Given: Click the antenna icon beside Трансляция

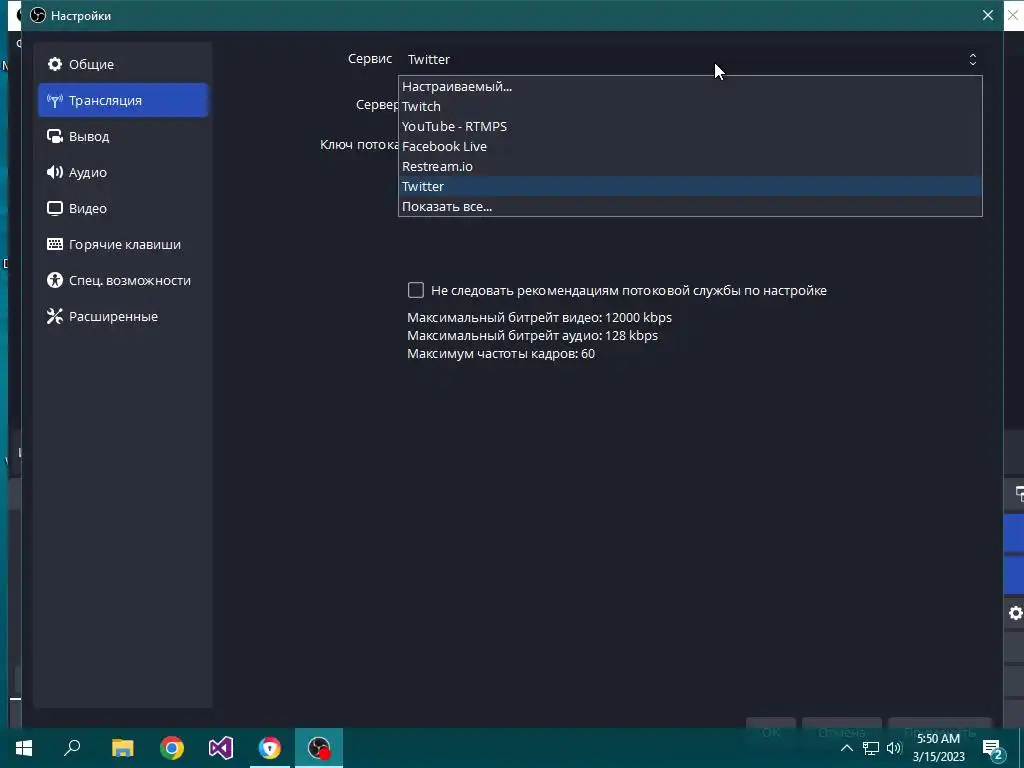Looking at the screenshot, I should coord(55,101).
